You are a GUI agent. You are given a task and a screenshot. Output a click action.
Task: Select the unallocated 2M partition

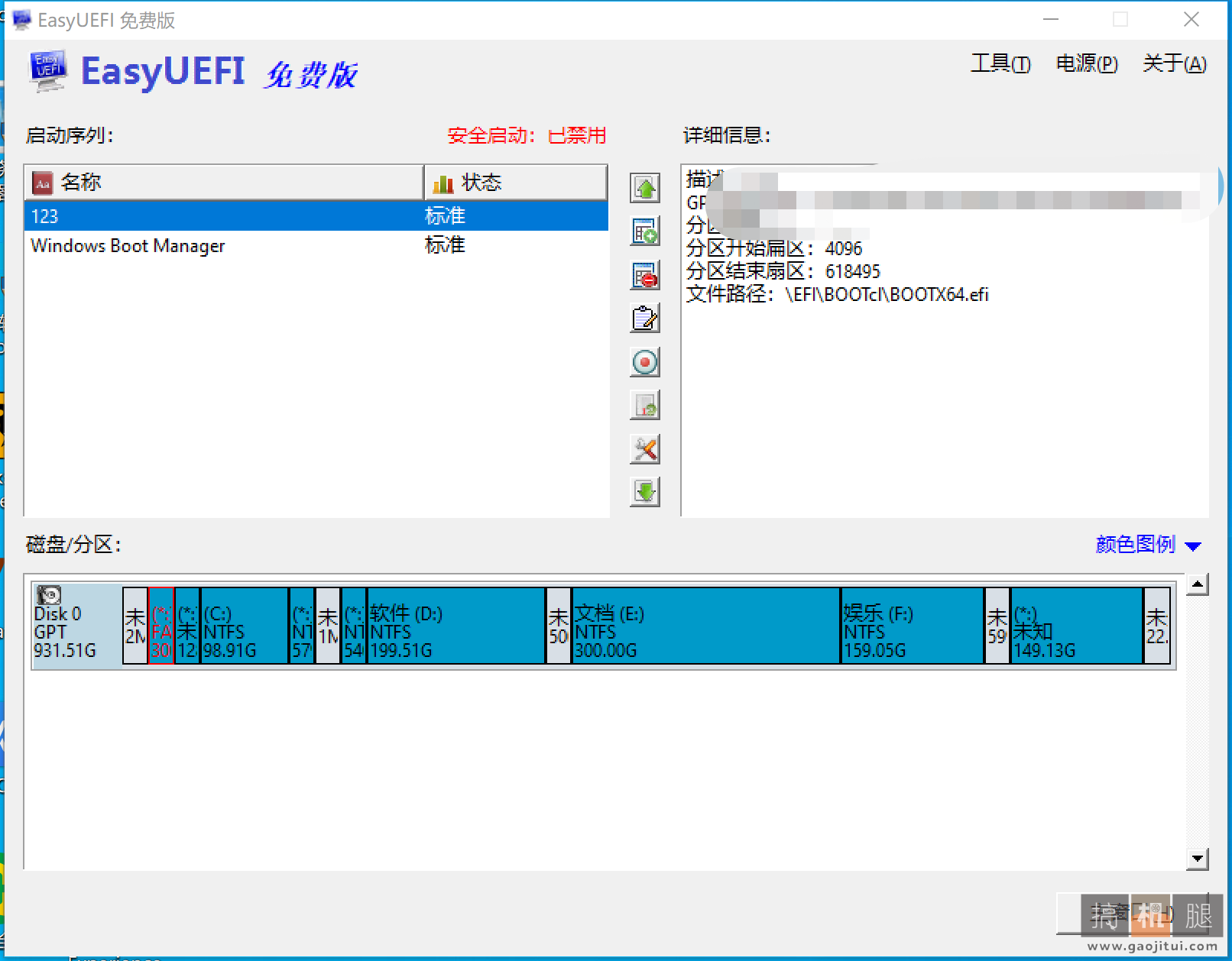tap(135, 626)
